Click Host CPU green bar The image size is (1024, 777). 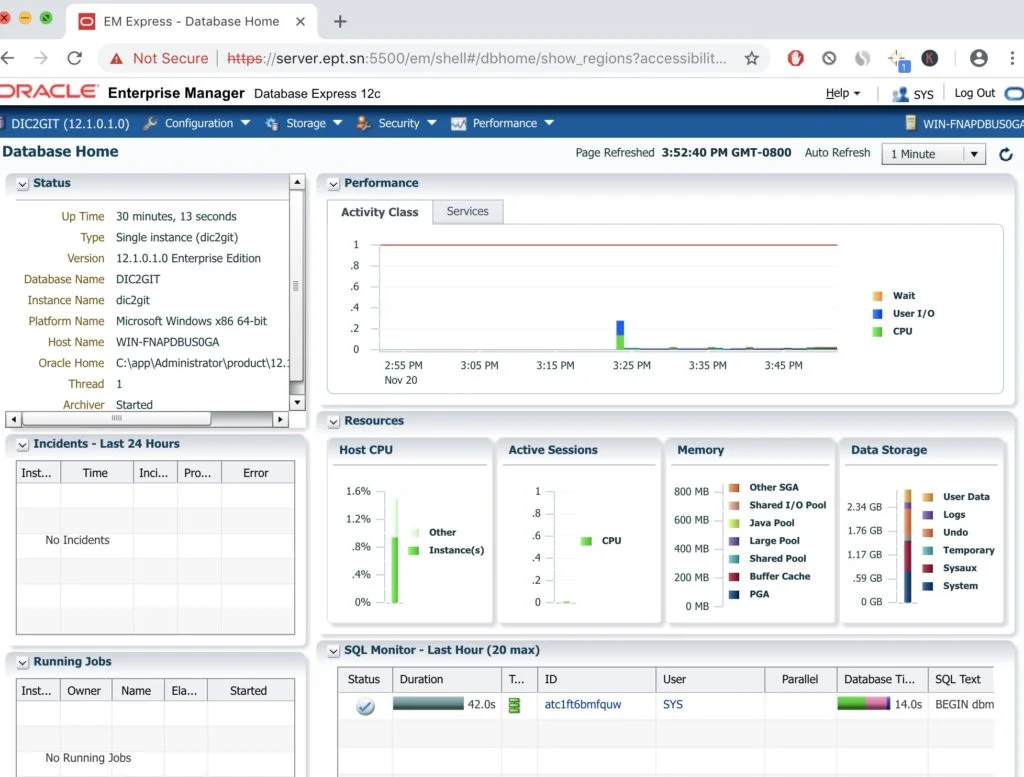(x=394, y=569)
